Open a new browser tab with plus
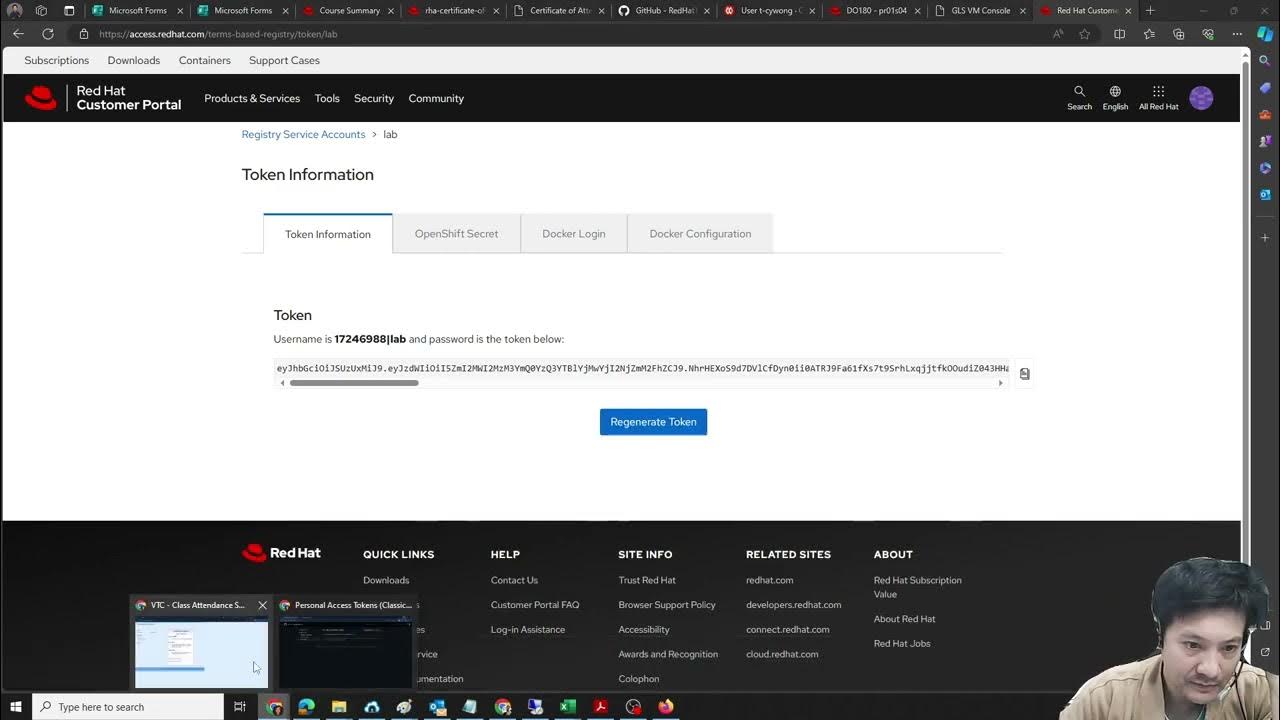Screen dimensions: 1280x720 (x=1150, y=10)
